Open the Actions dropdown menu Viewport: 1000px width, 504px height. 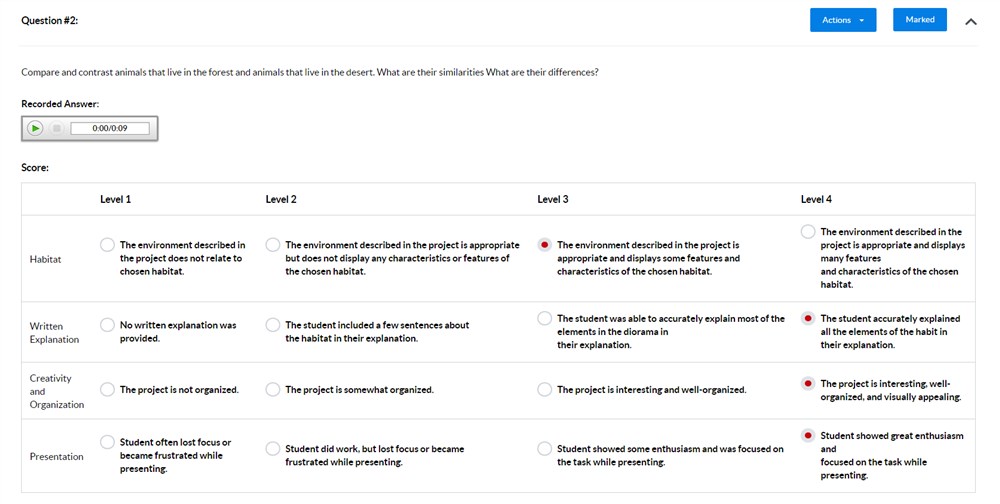(842, 20)
